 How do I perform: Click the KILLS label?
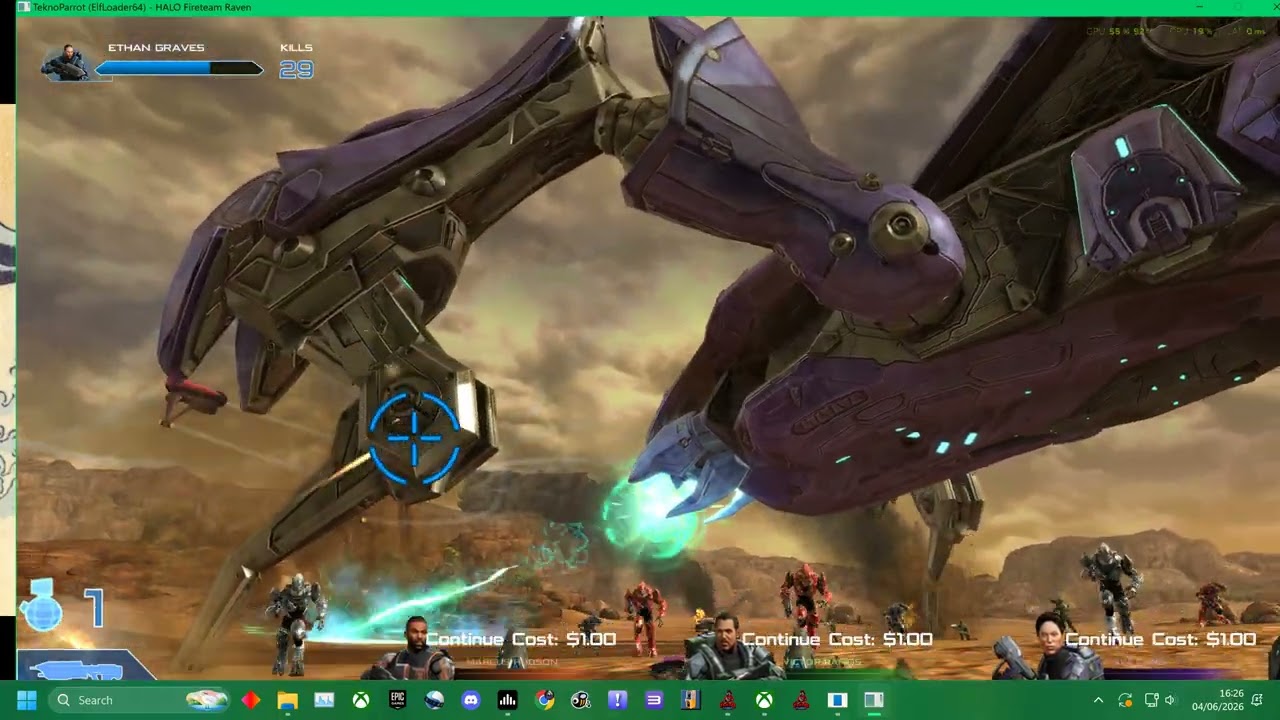(296, 47)
